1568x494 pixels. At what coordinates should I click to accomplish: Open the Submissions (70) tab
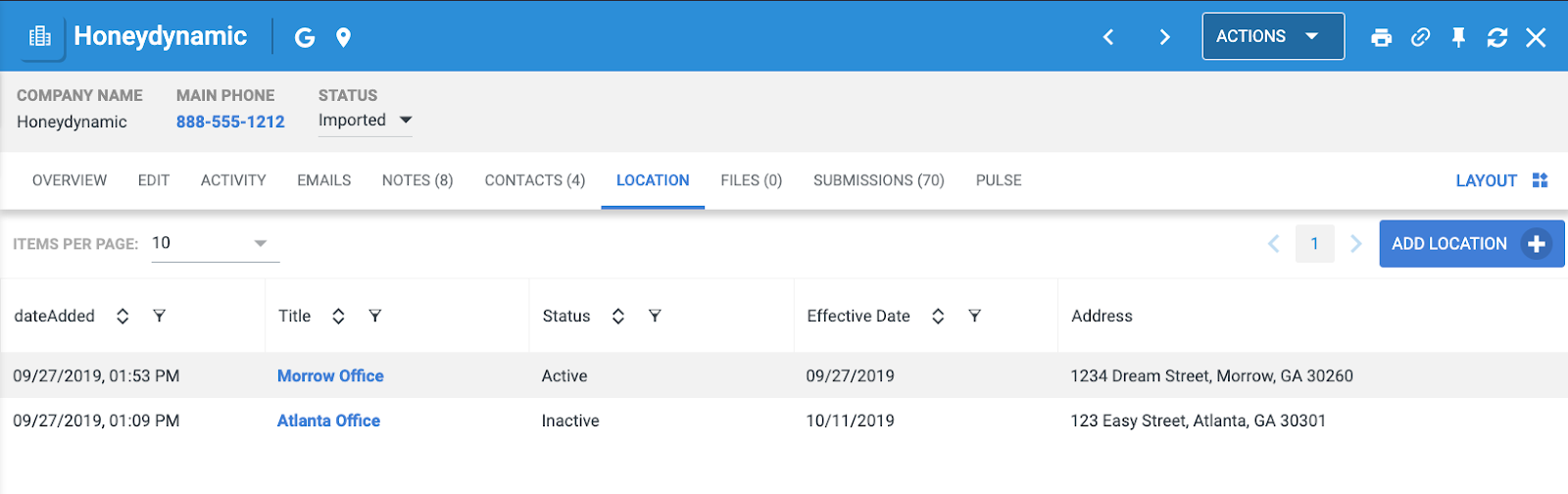pyautogui.click(x=878, y=180)
